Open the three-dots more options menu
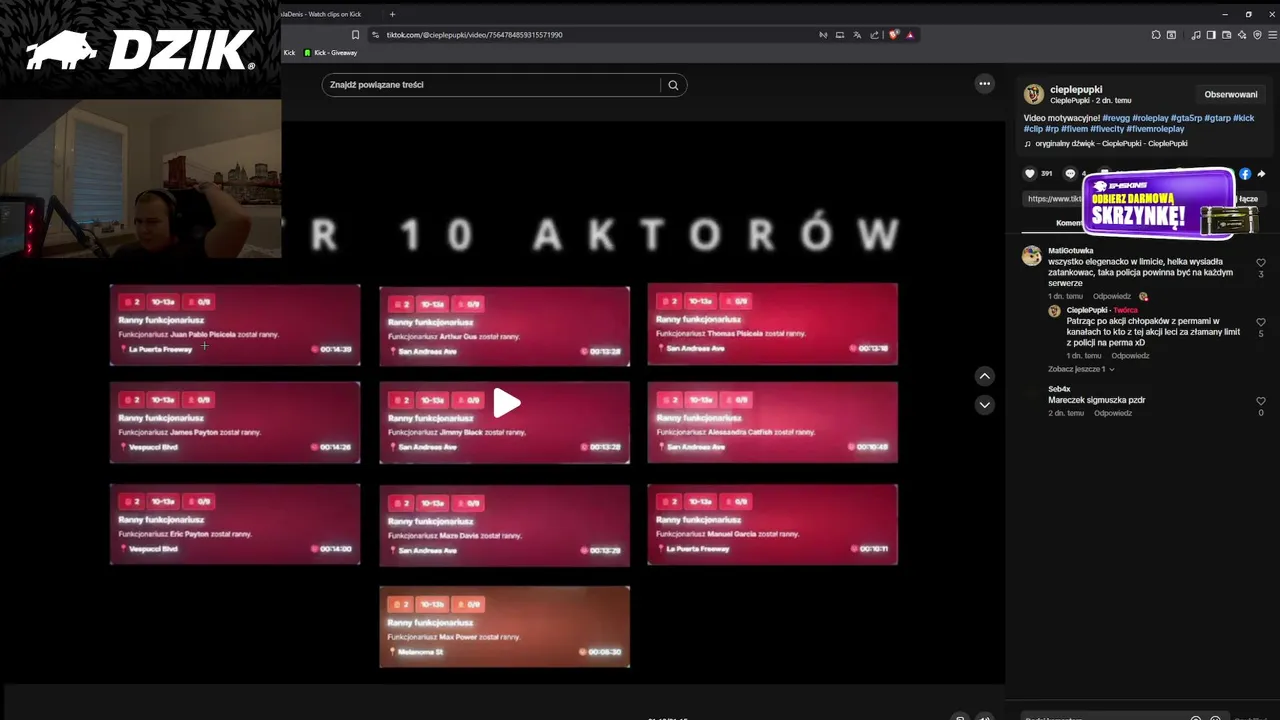This screenshot has width=1280, height=720. (985, 84)
